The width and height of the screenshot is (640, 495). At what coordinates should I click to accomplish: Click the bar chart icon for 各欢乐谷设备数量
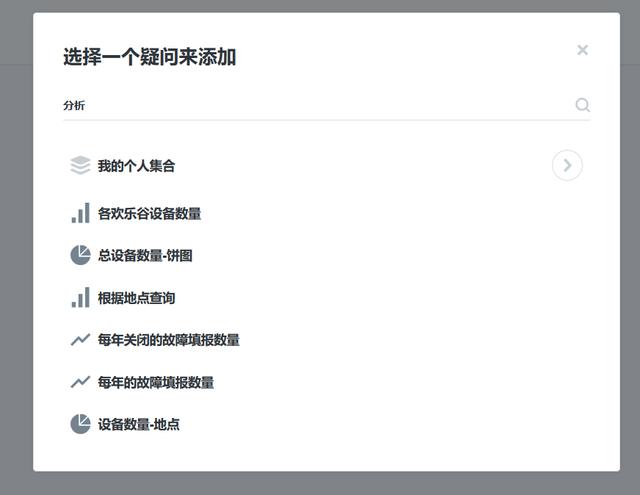coord(80,213)
